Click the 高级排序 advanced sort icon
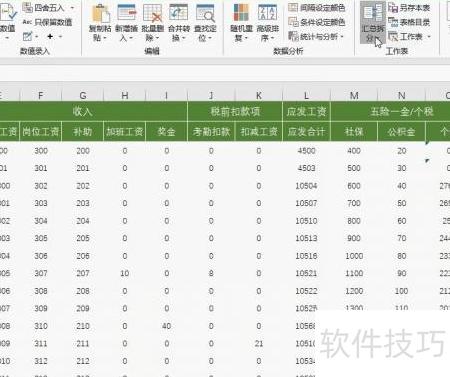 tap(267, 23)
